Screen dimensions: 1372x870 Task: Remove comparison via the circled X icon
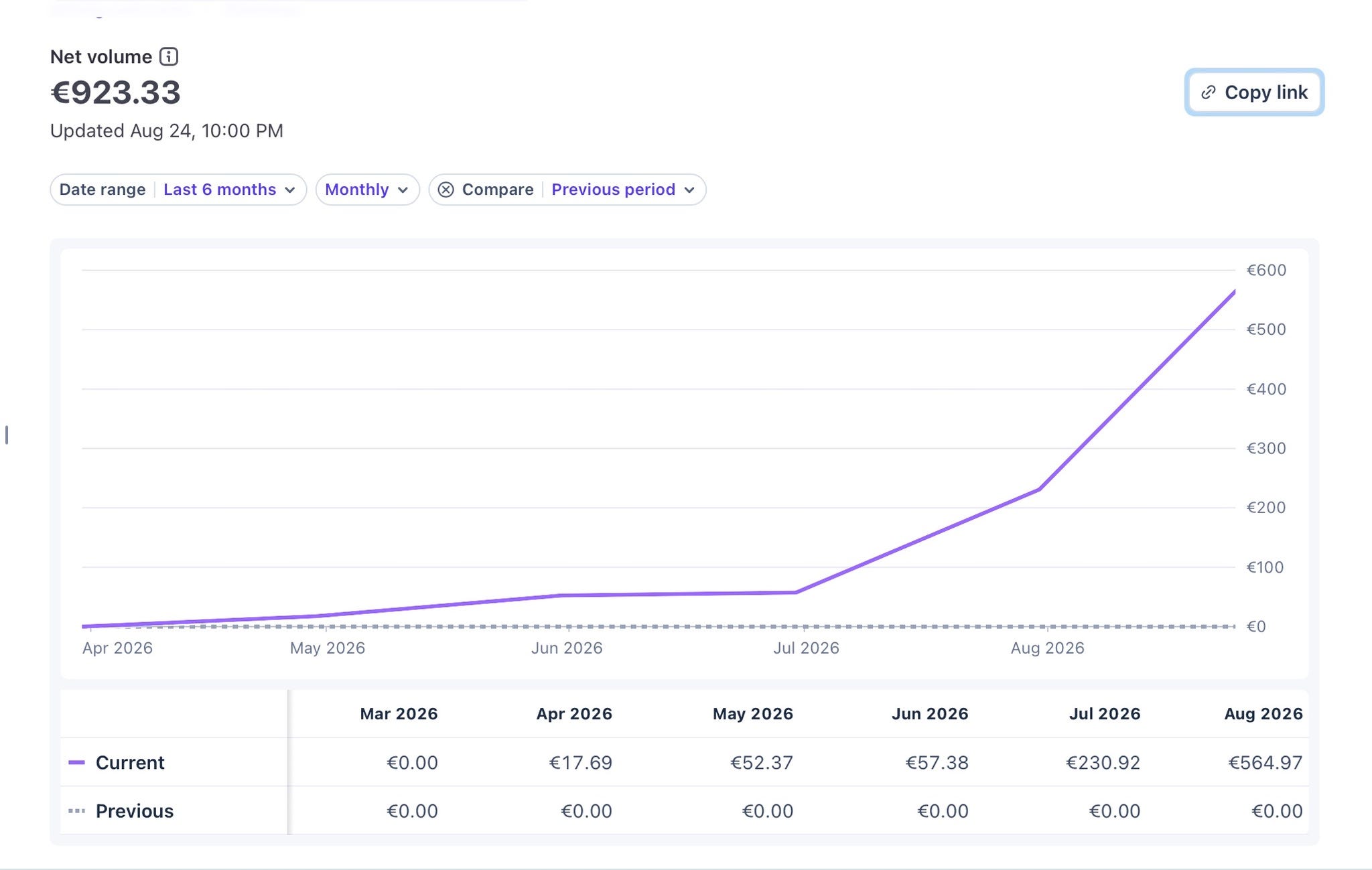pos(446,190)
